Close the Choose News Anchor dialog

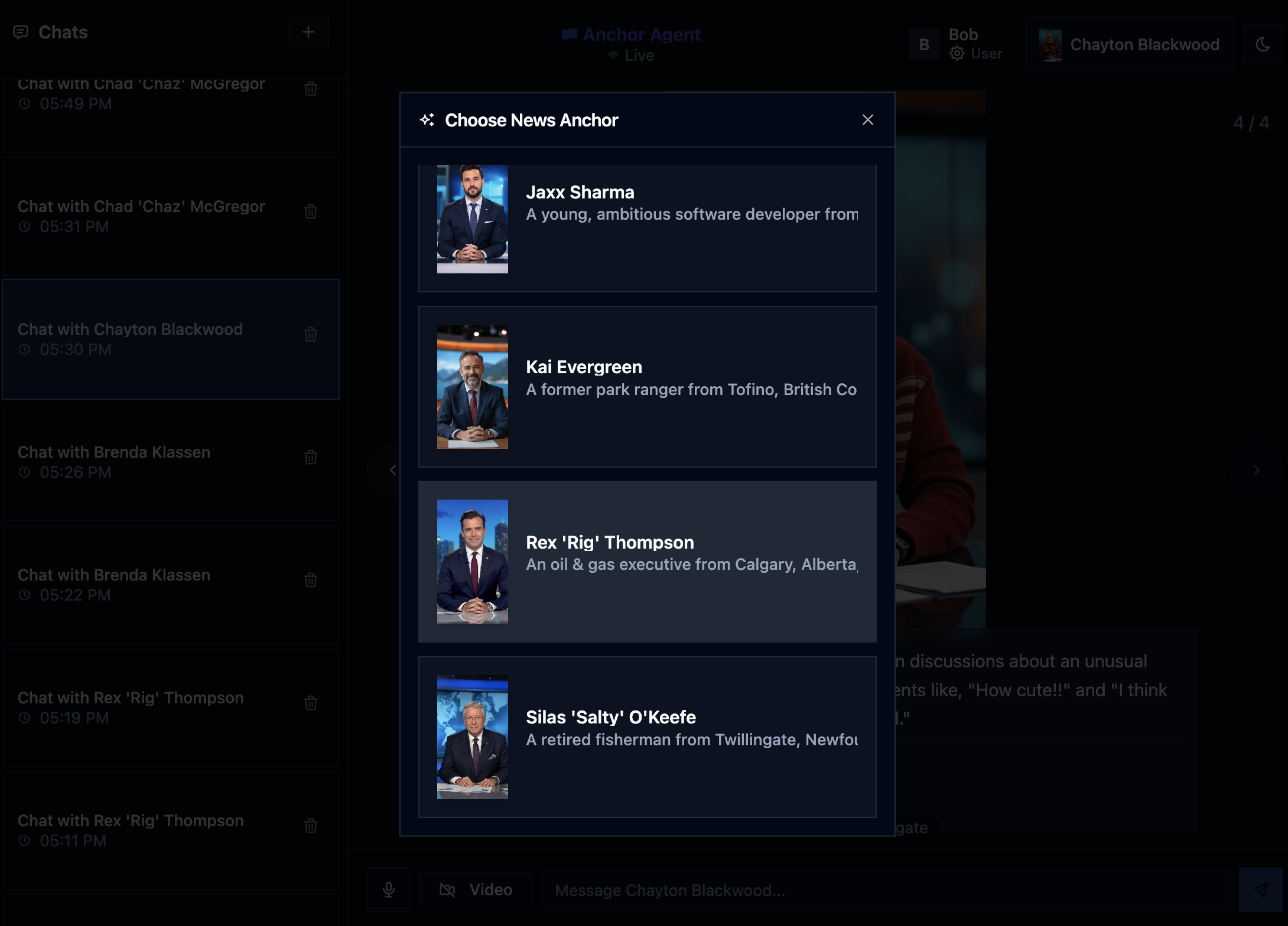[867, 120]
